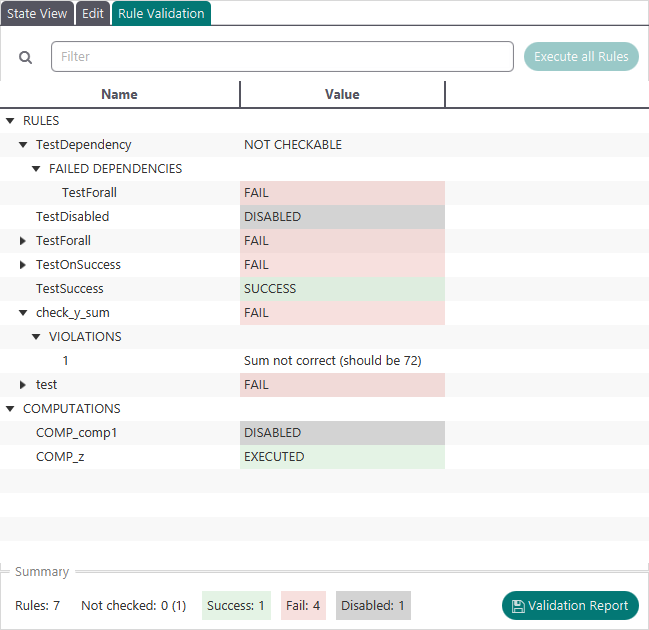Expand the TestOnSuccess rule
This screenshot has width=649, height=630.
tap(23, 265)
